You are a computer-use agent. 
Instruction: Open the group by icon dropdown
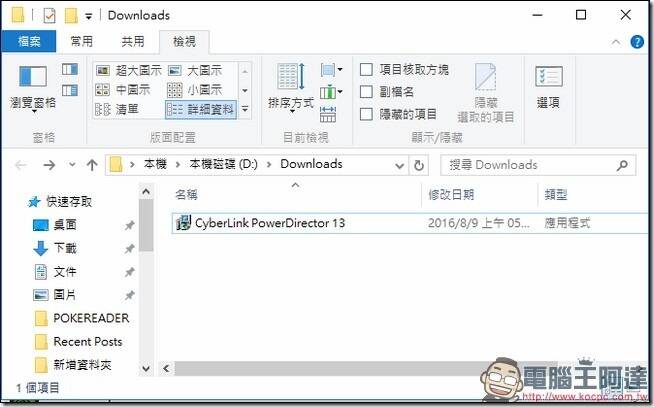click(x=332, y=70)
